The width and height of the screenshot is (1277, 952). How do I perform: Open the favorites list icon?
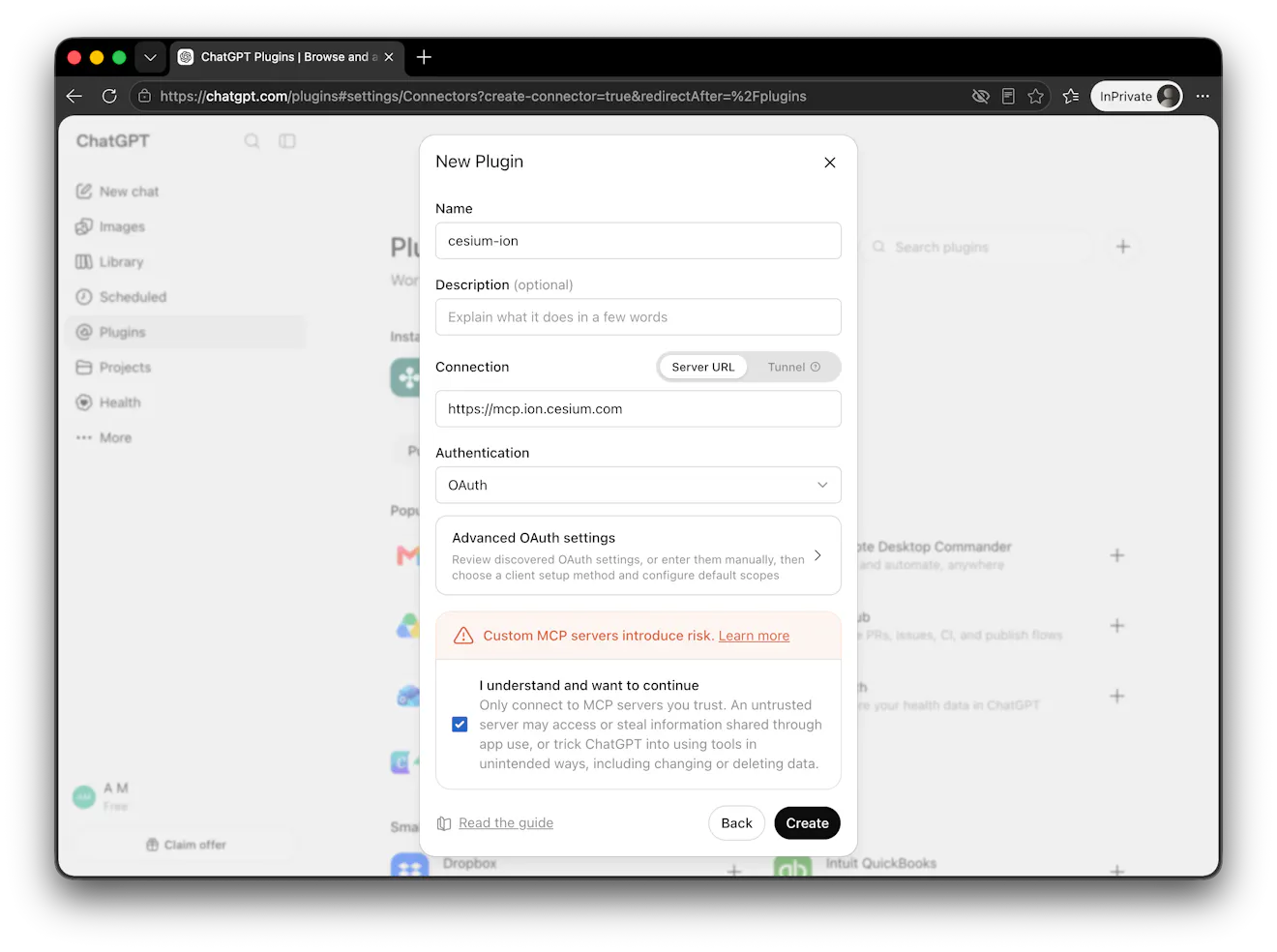(1071, 96)
